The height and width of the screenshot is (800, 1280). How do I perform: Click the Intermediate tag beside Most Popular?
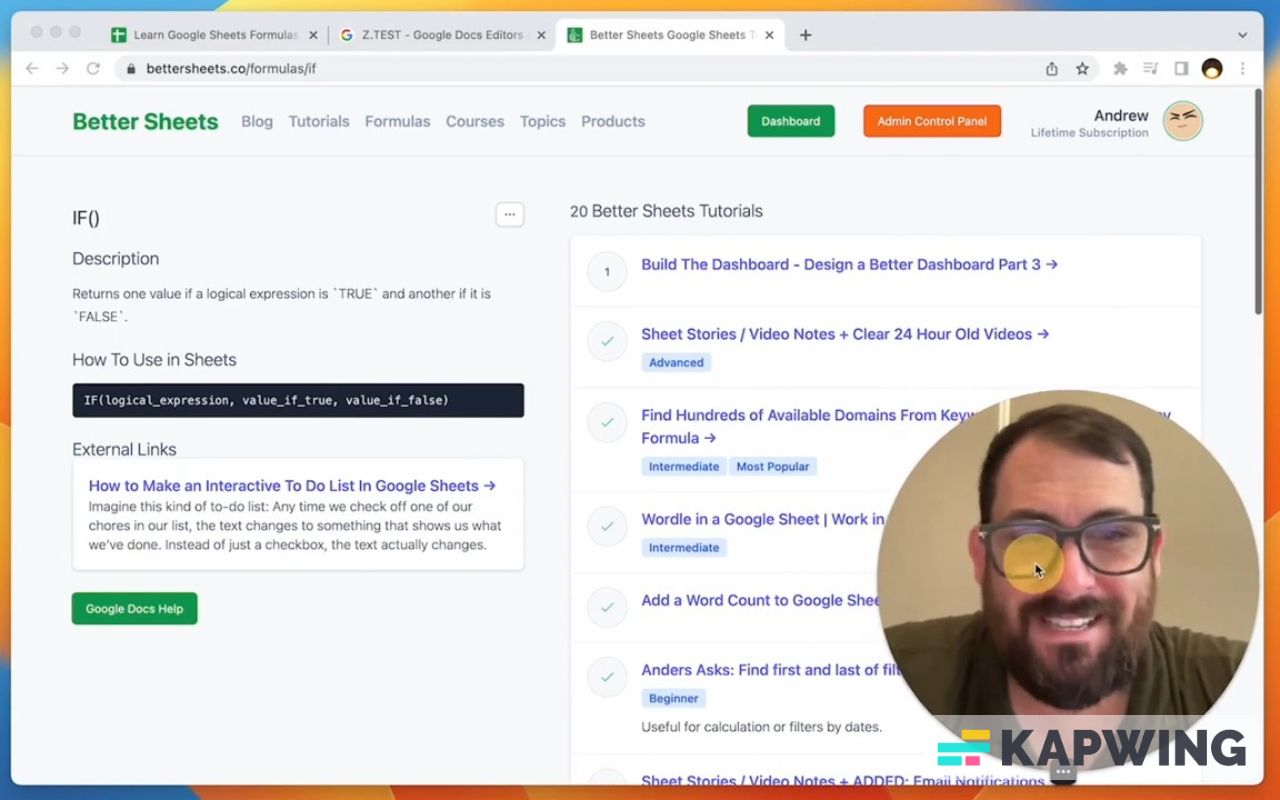tap(684, 466)
